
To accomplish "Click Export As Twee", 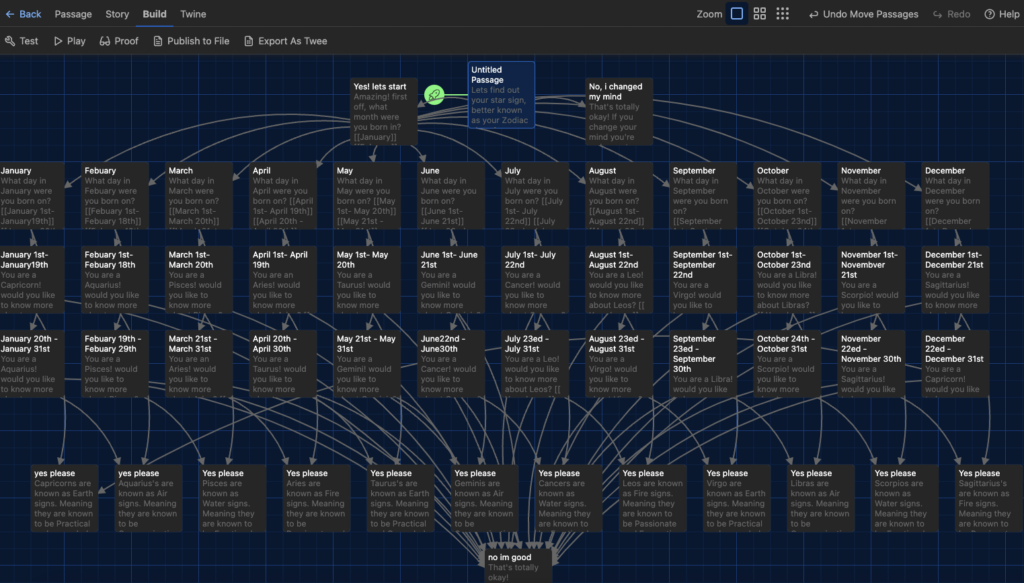I will pos(285,41).
